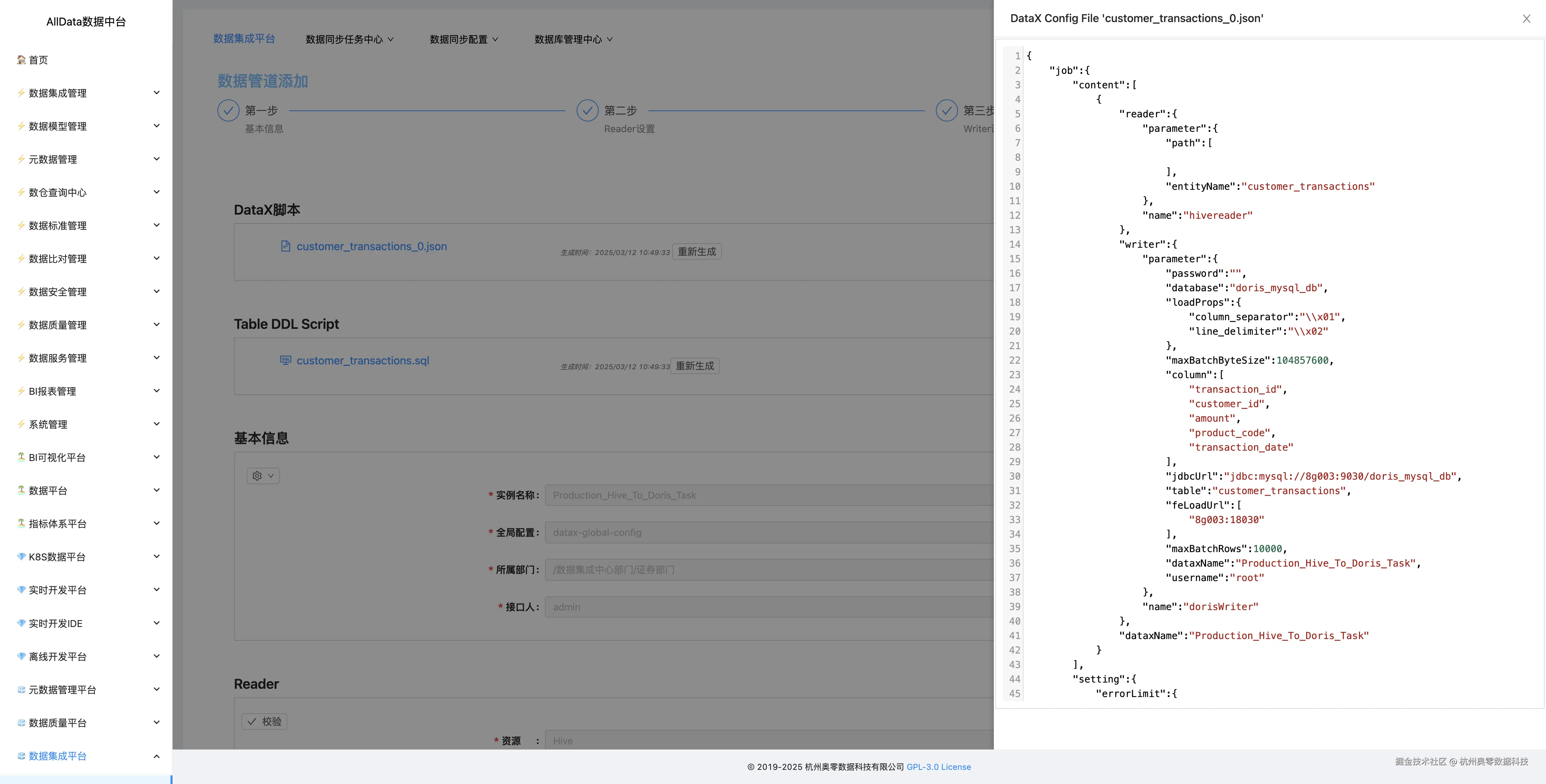Viewport: 1546px width, 784px height.
Task: Click the BI可视化平台 sidebar icon
Action: pyautogui.click(x=21, y=457)
